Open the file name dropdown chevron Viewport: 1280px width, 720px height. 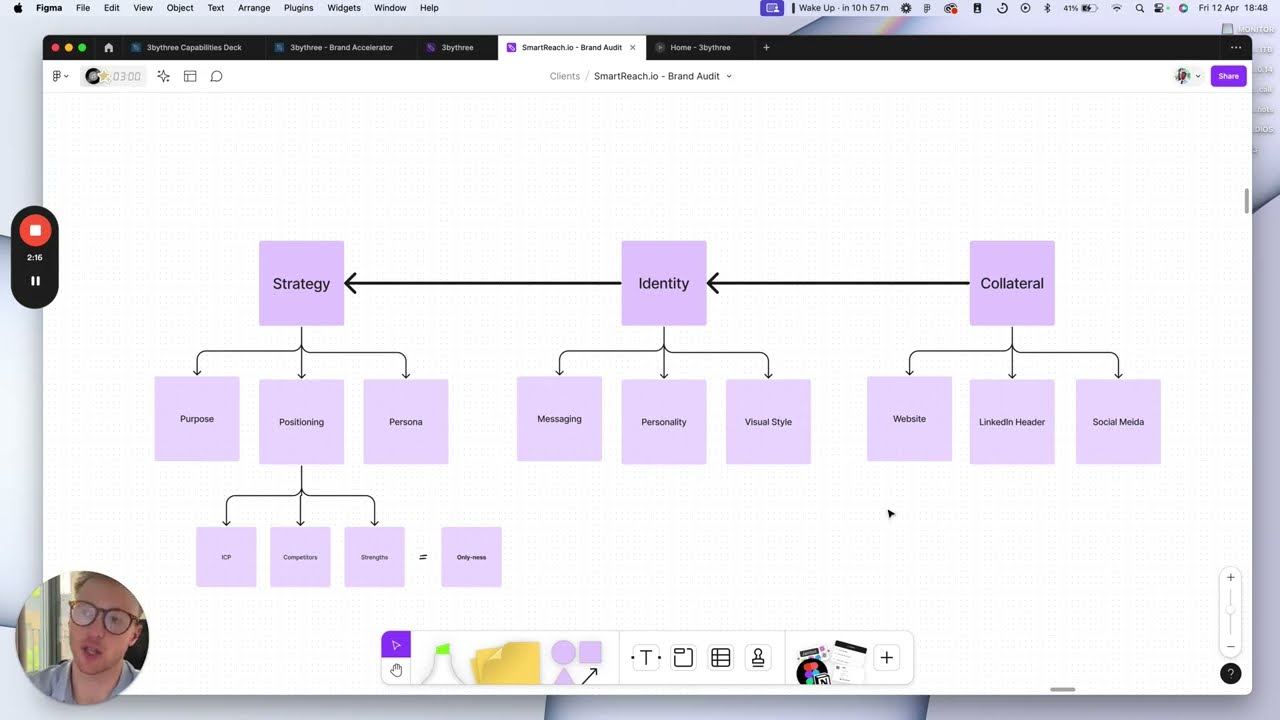(728, 76)
